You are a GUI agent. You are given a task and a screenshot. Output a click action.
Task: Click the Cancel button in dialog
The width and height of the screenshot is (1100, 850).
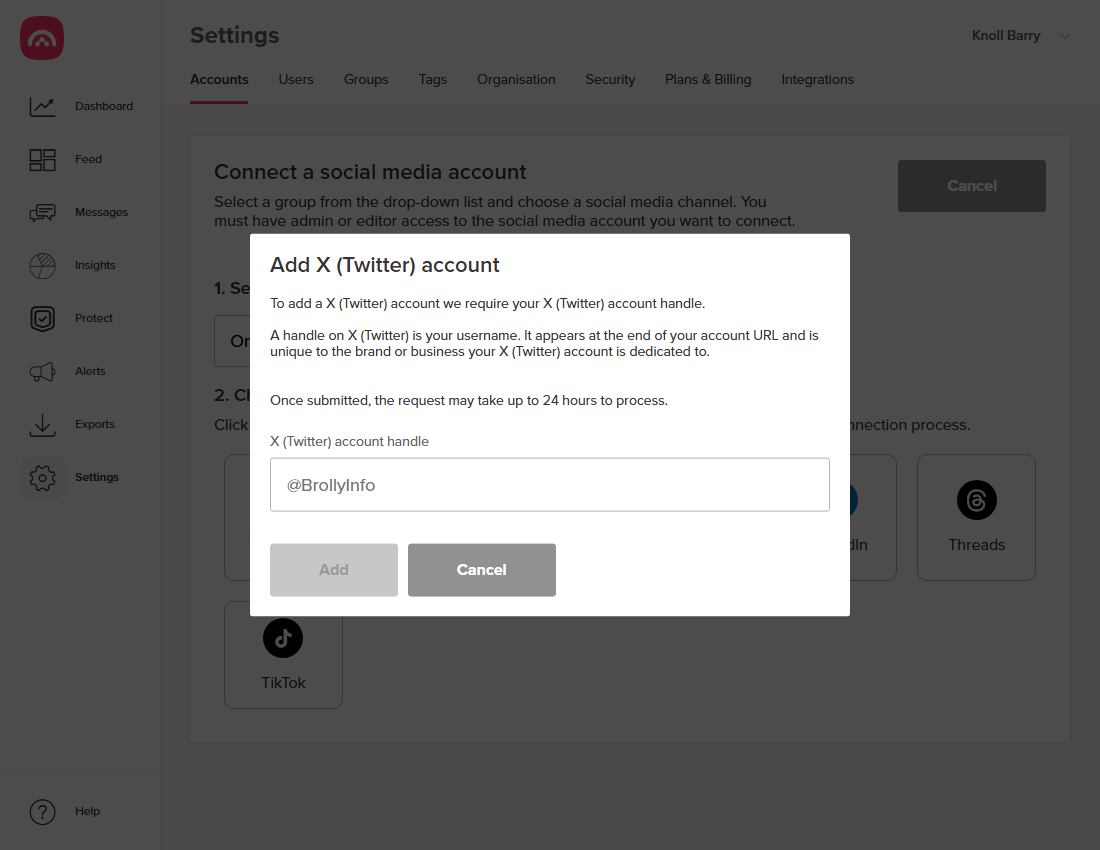481,569
